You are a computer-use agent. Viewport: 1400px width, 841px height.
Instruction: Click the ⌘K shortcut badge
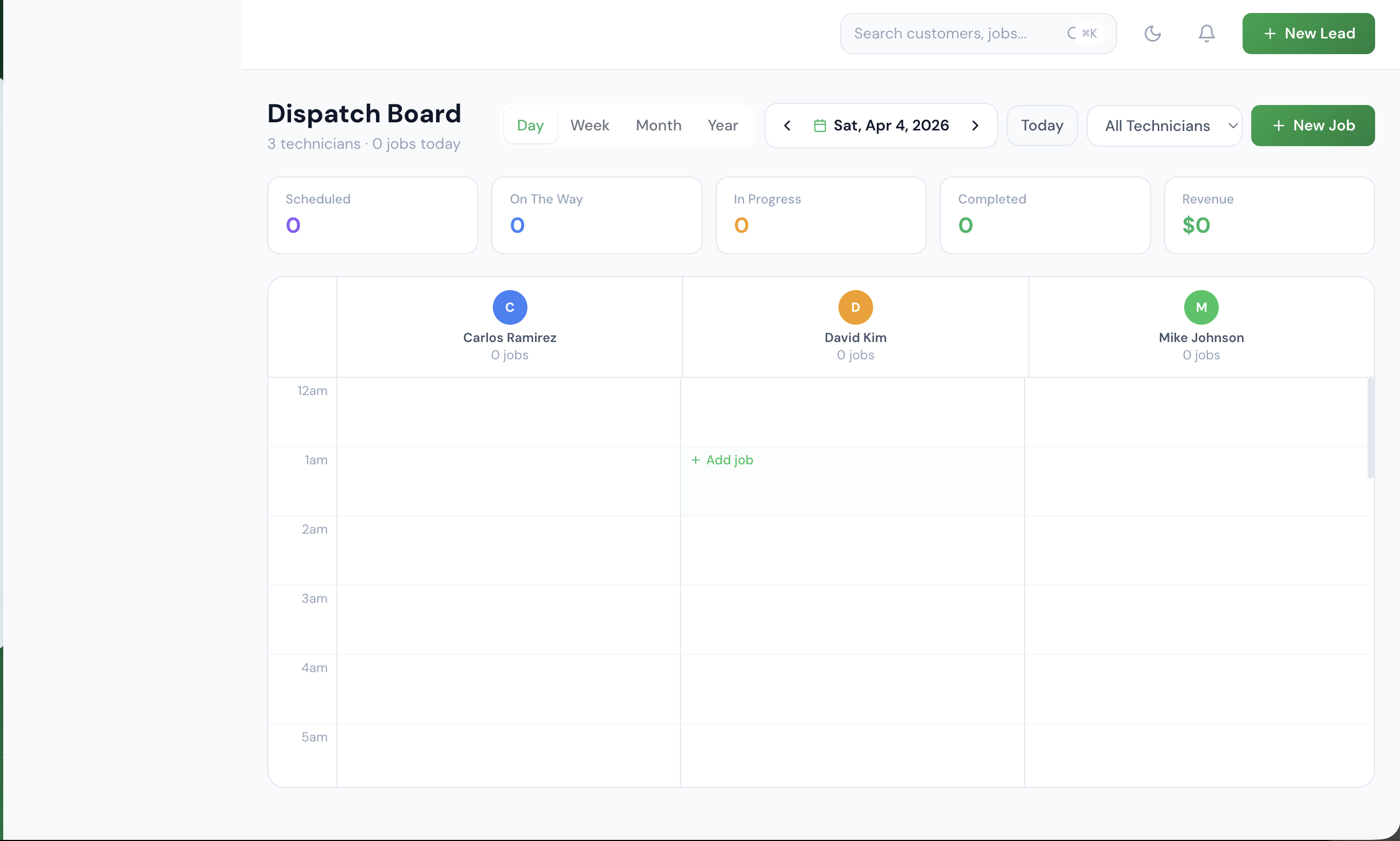coord(1089,34)
